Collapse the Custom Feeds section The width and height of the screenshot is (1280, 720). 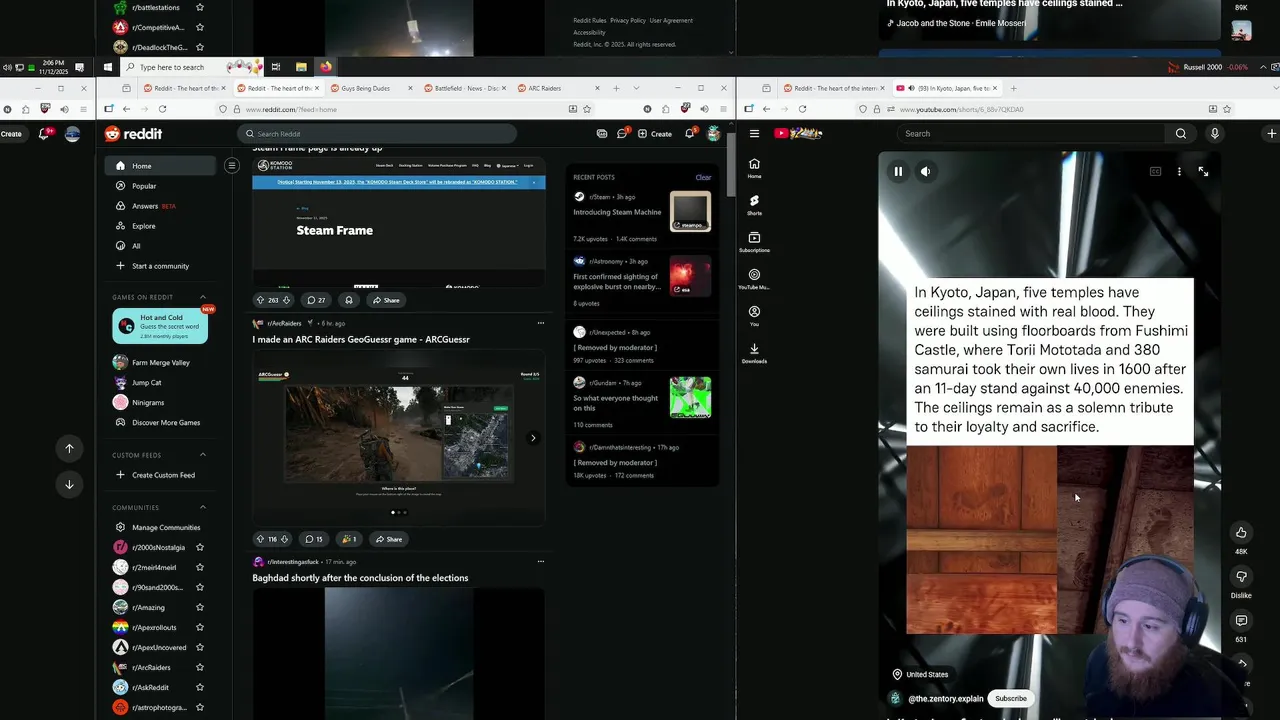tap(203, 455)
